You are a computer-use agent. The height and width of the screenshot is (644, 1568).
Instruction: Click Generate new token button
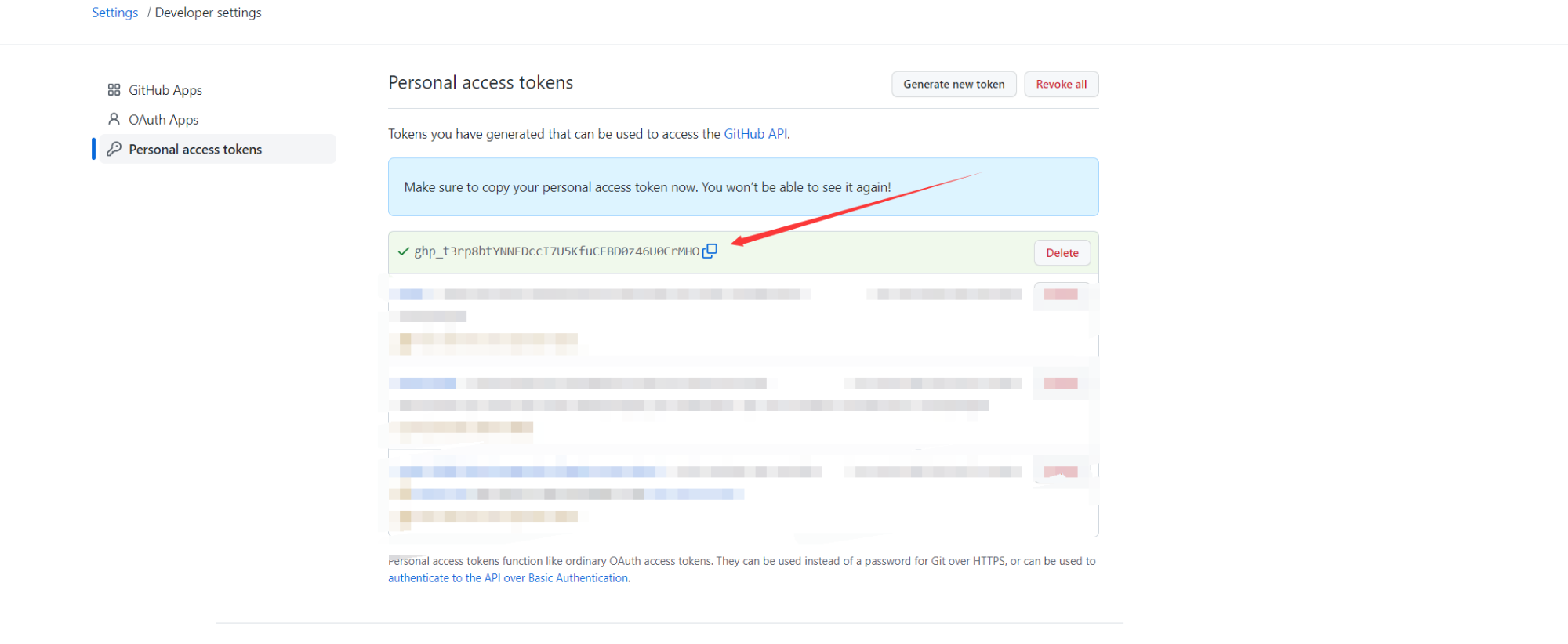coord(954,84)
